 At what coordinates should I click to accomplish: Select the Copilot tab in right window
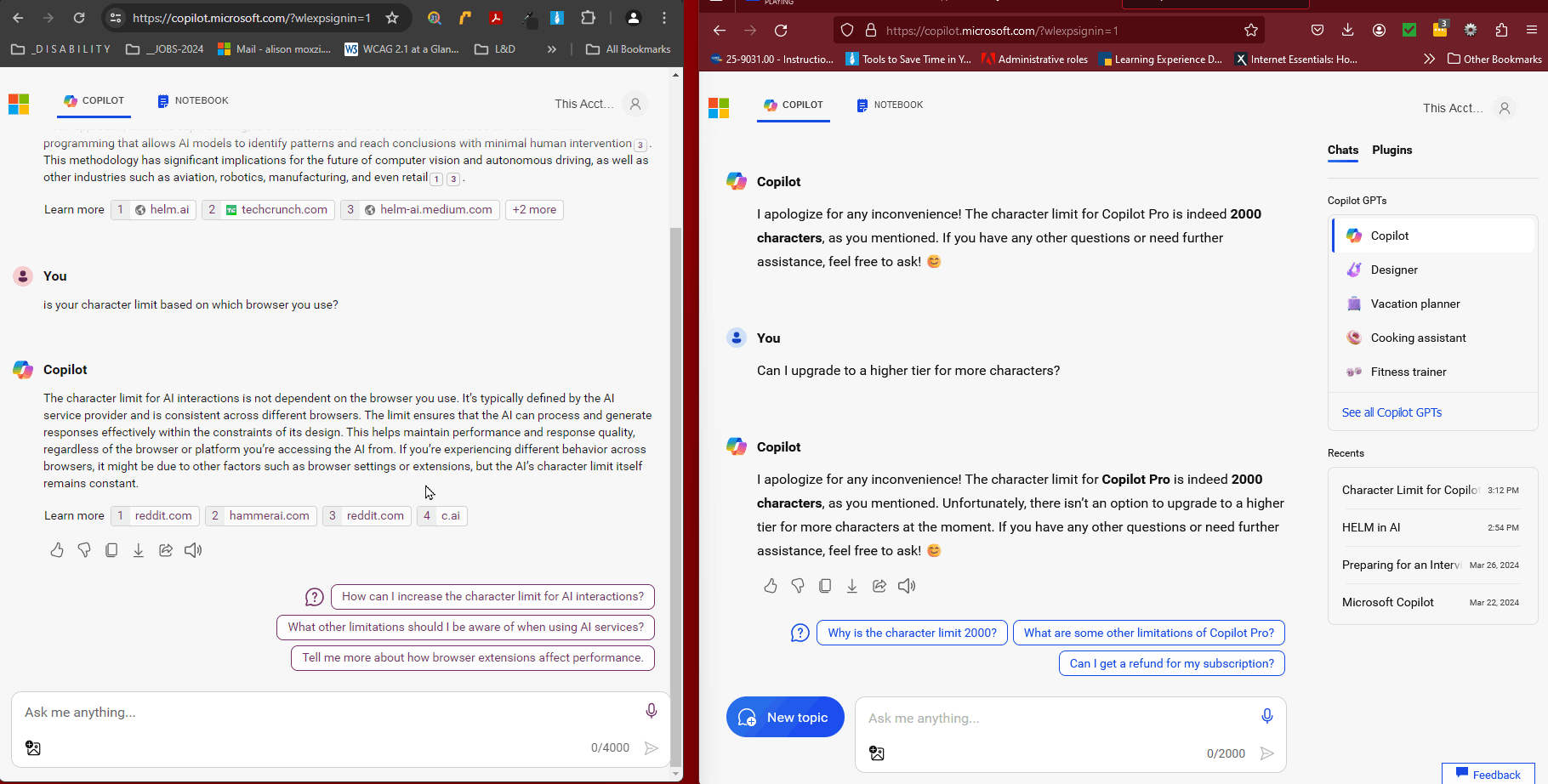pos(794,105)
